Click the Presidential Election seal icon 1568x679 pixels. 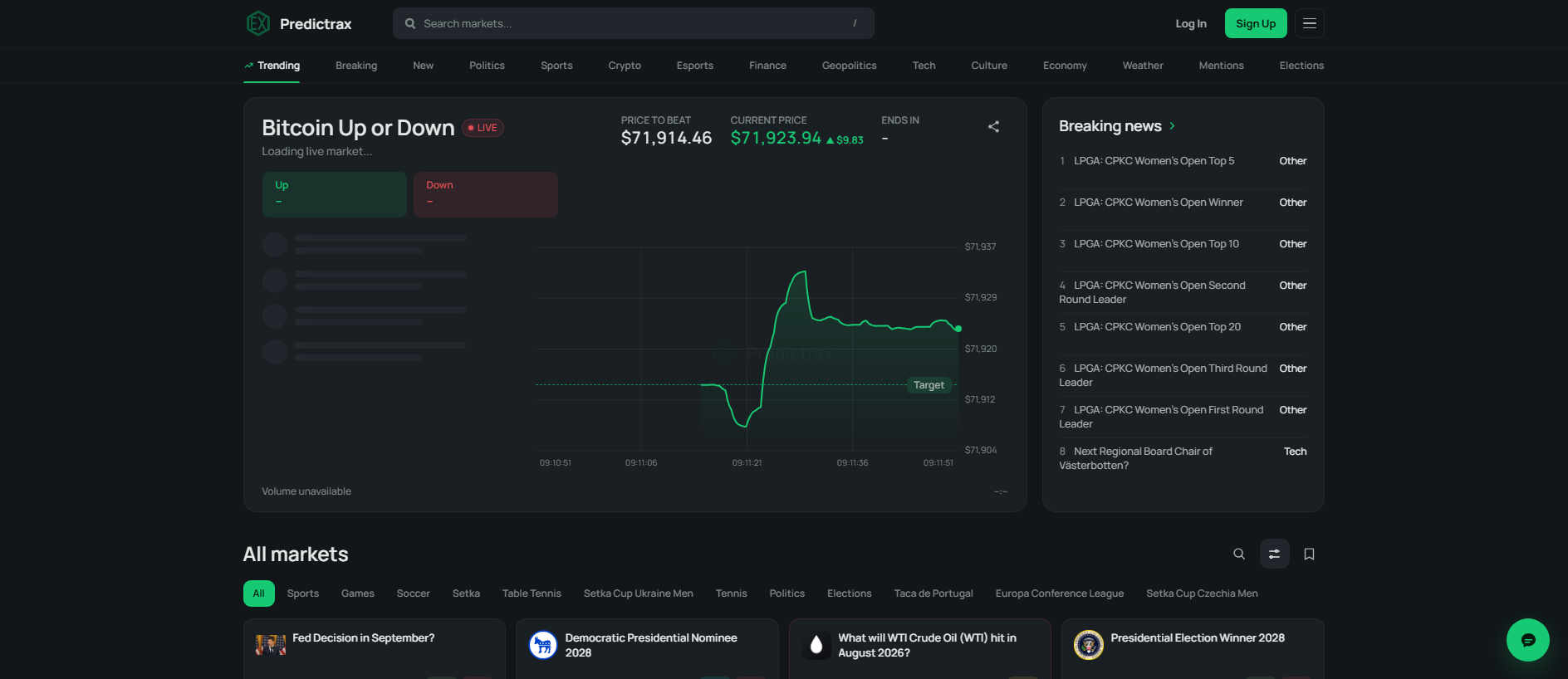point(1089,645)
